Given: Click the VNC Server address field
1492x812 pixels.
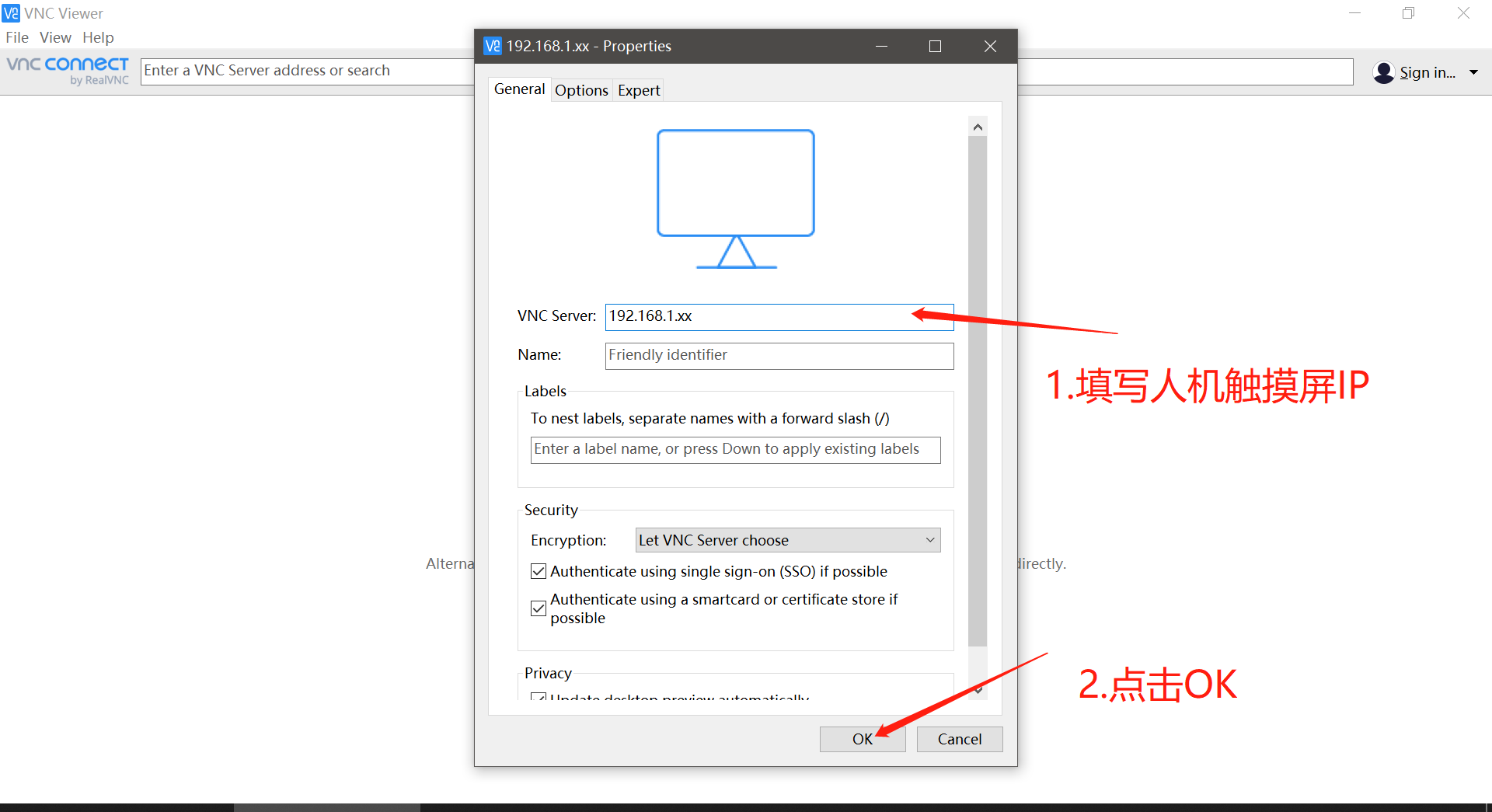Looking at the screenshot, I should click(779, 316).
